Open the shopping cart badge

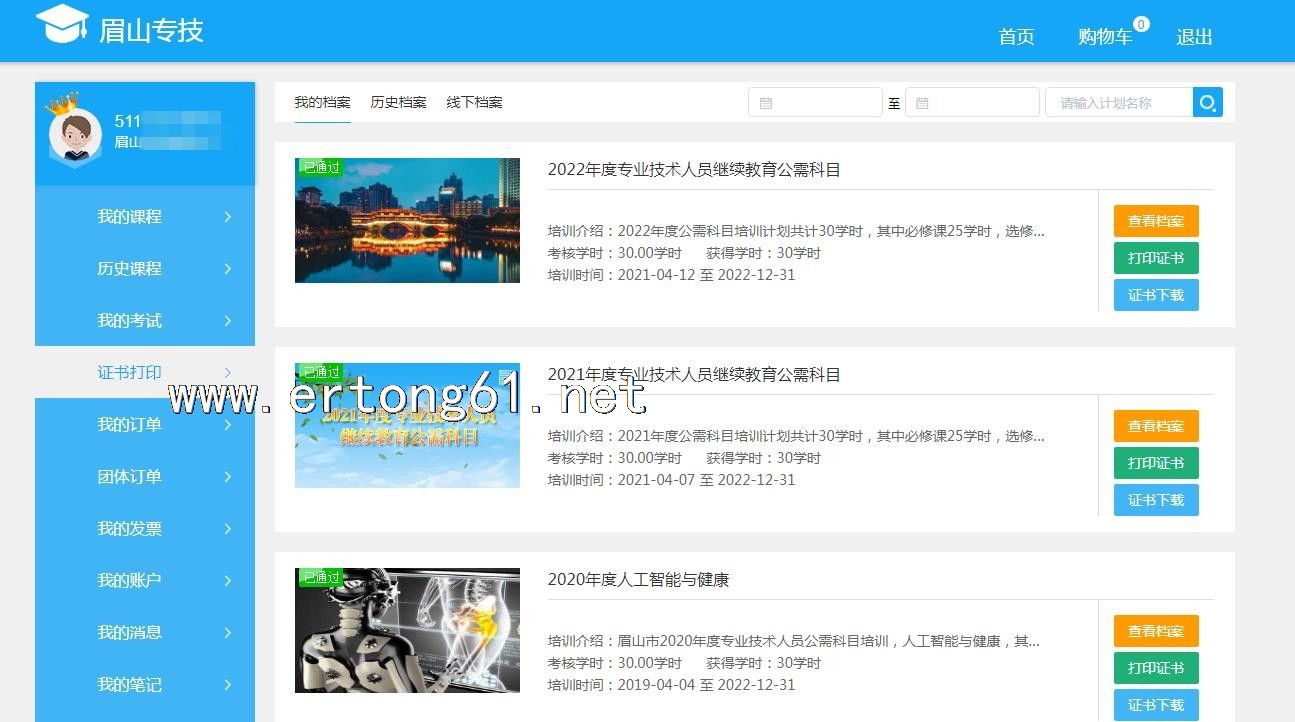tap(1141, 24)
